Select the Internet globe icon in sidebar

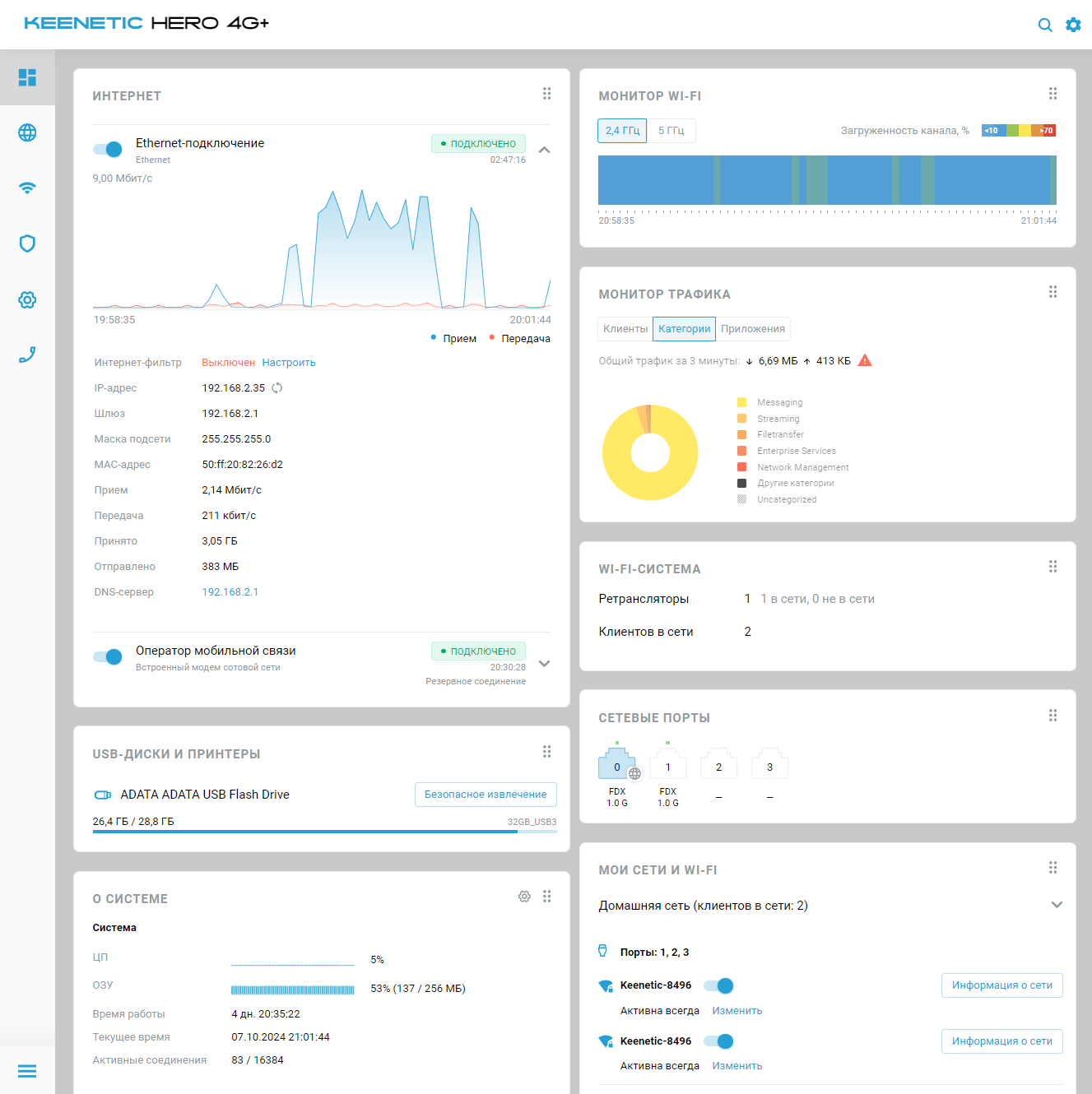[x=27, y=132]
